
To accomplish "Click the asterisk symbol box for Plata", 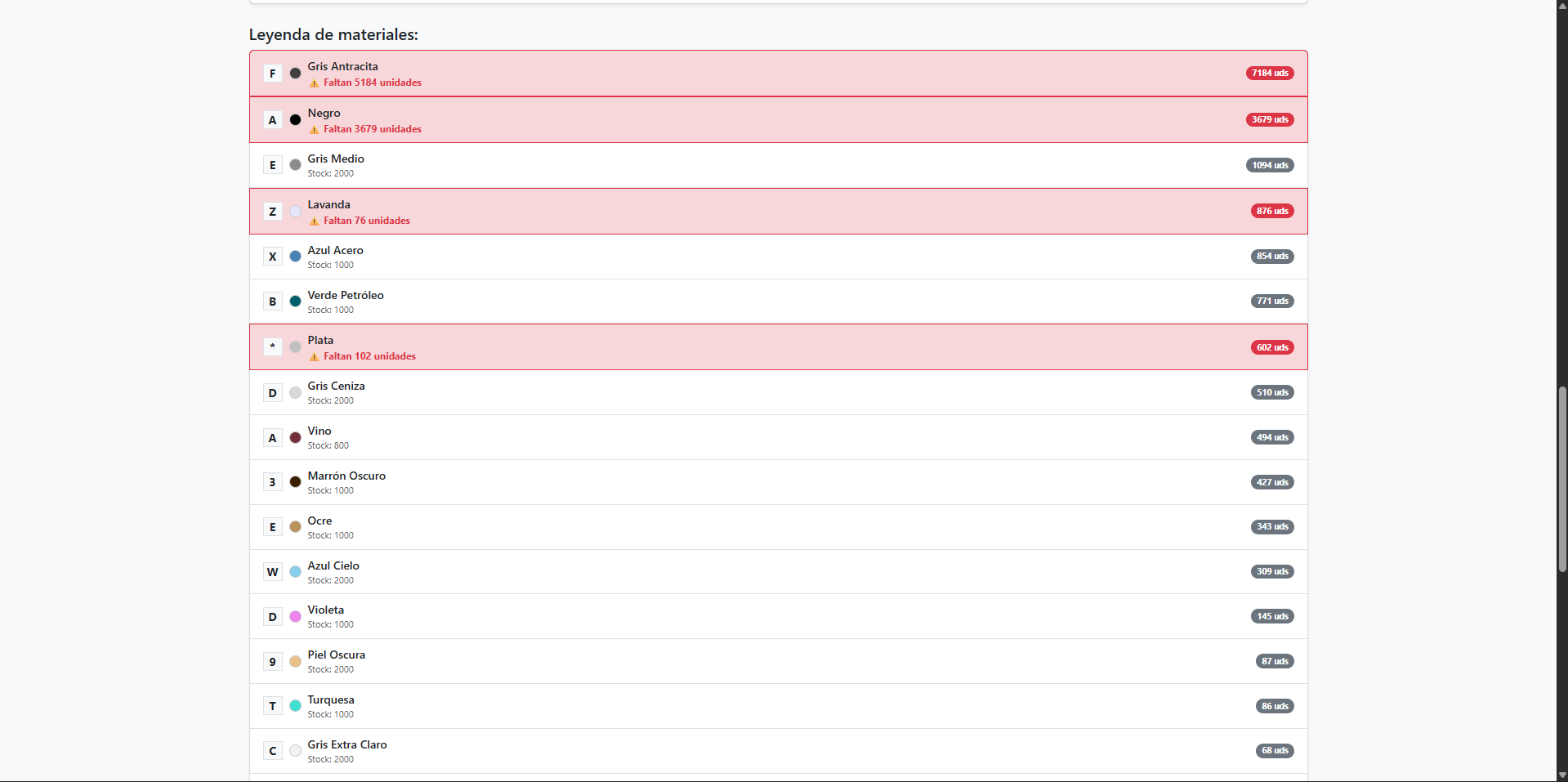I will click(x=273, y=346).
